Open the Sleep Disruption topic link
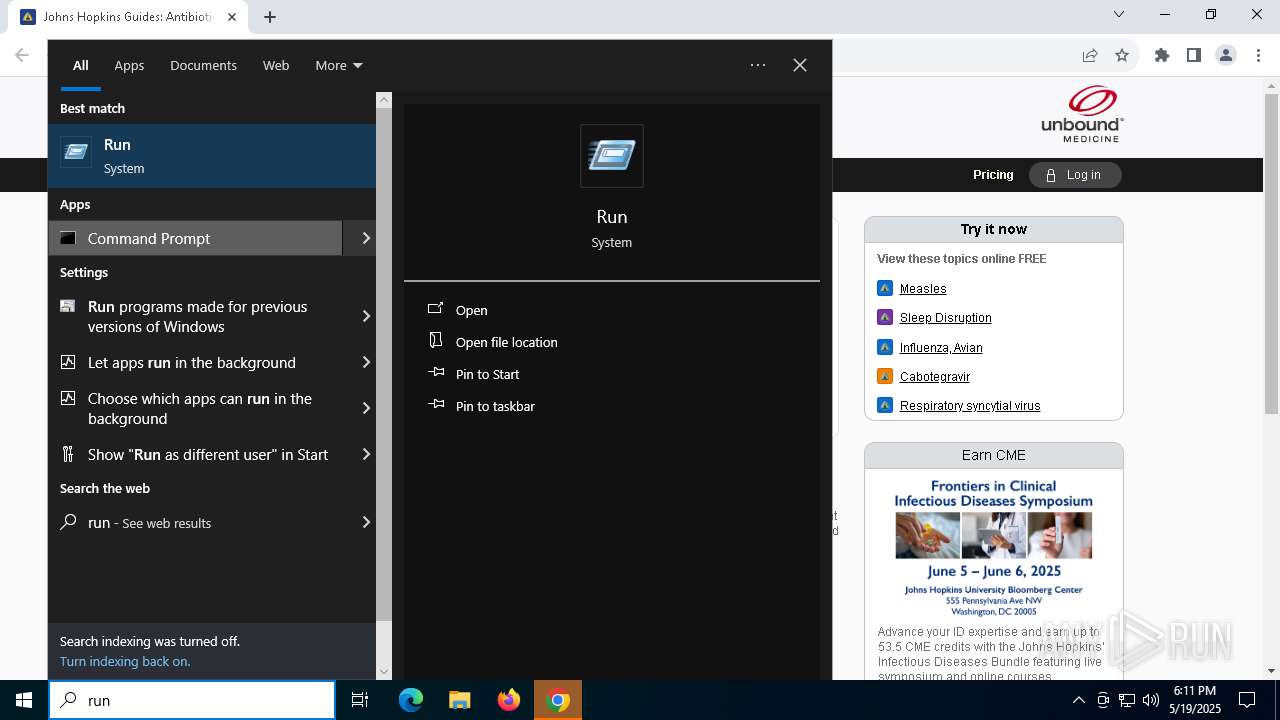Screen dimensions: 1280x720 click(945, 317)
